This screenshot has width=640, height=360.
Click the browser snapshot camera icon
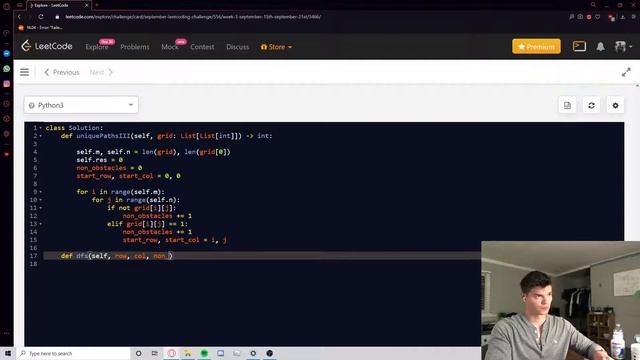tap(580, 17)
